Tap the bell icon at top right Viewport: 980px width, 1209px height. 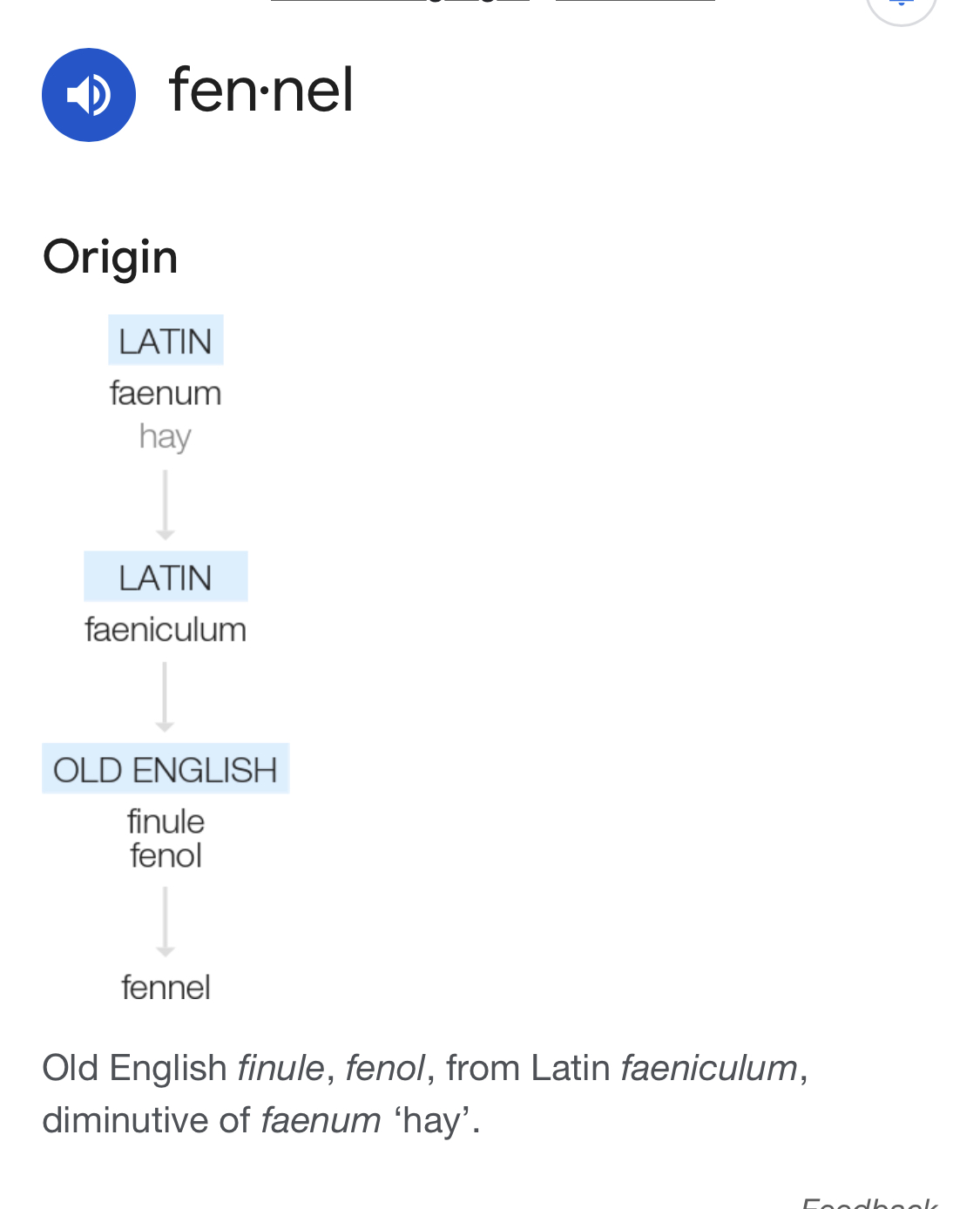pos(901,5)
